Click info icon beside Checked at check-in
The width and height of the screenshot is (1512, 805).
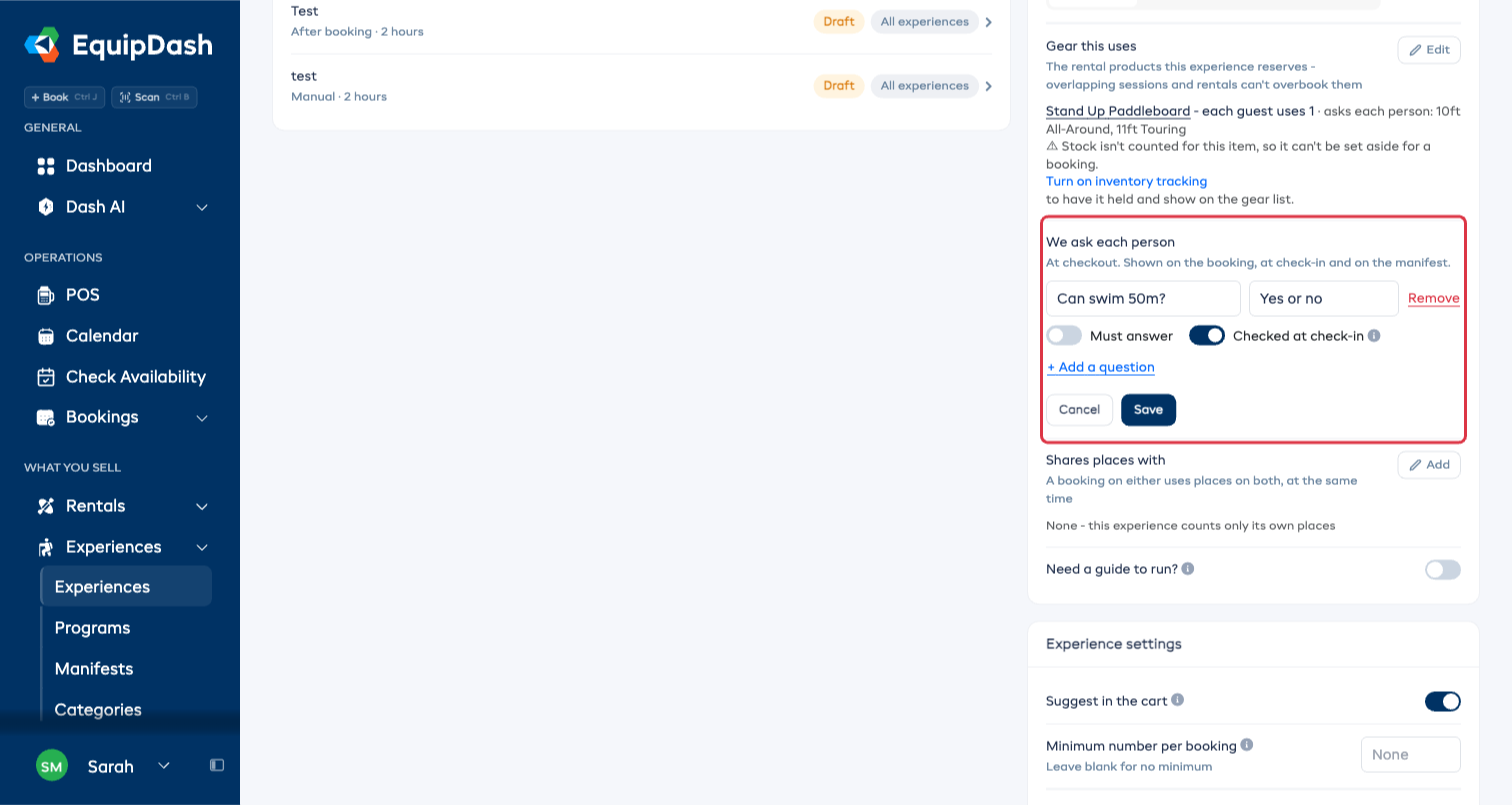click(x=1374, y=336)
